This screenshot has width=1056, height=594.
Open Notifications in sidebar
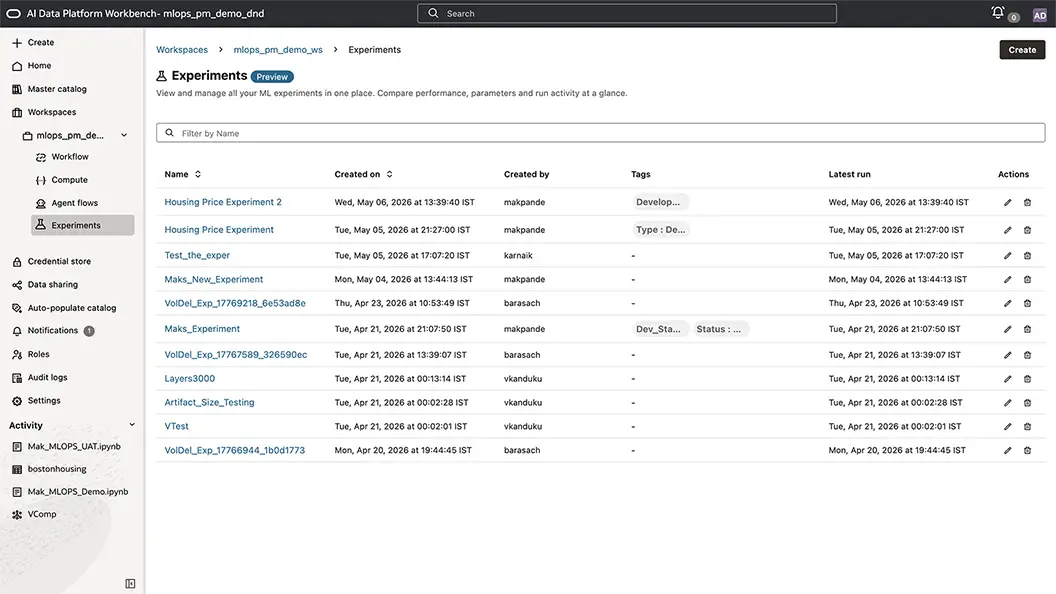coord(53,331)
